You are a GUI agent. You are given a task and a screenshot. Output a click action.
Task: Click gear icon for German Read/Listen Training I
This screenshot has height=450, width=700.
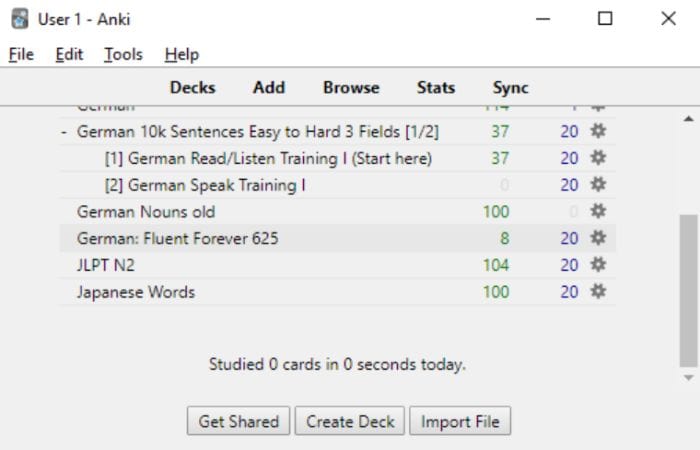tap(598, 158)
